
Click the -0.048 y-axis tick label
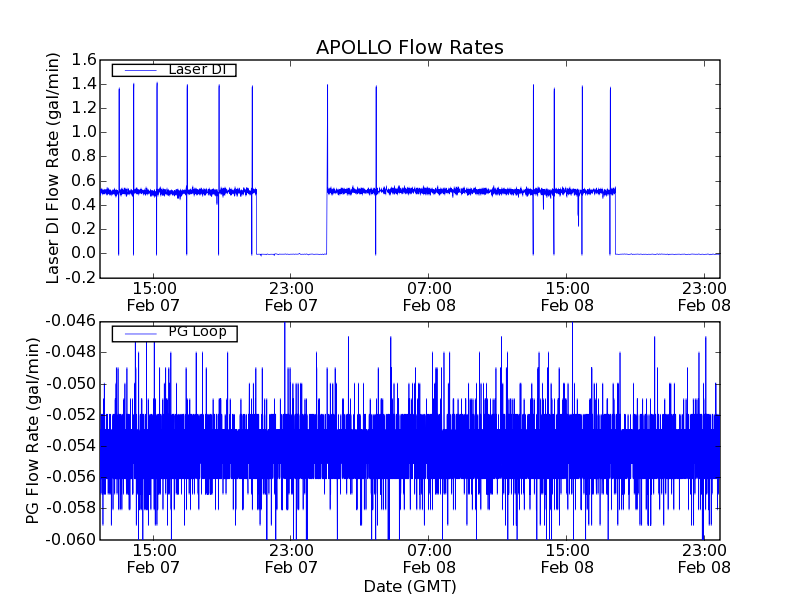[71, 352]
